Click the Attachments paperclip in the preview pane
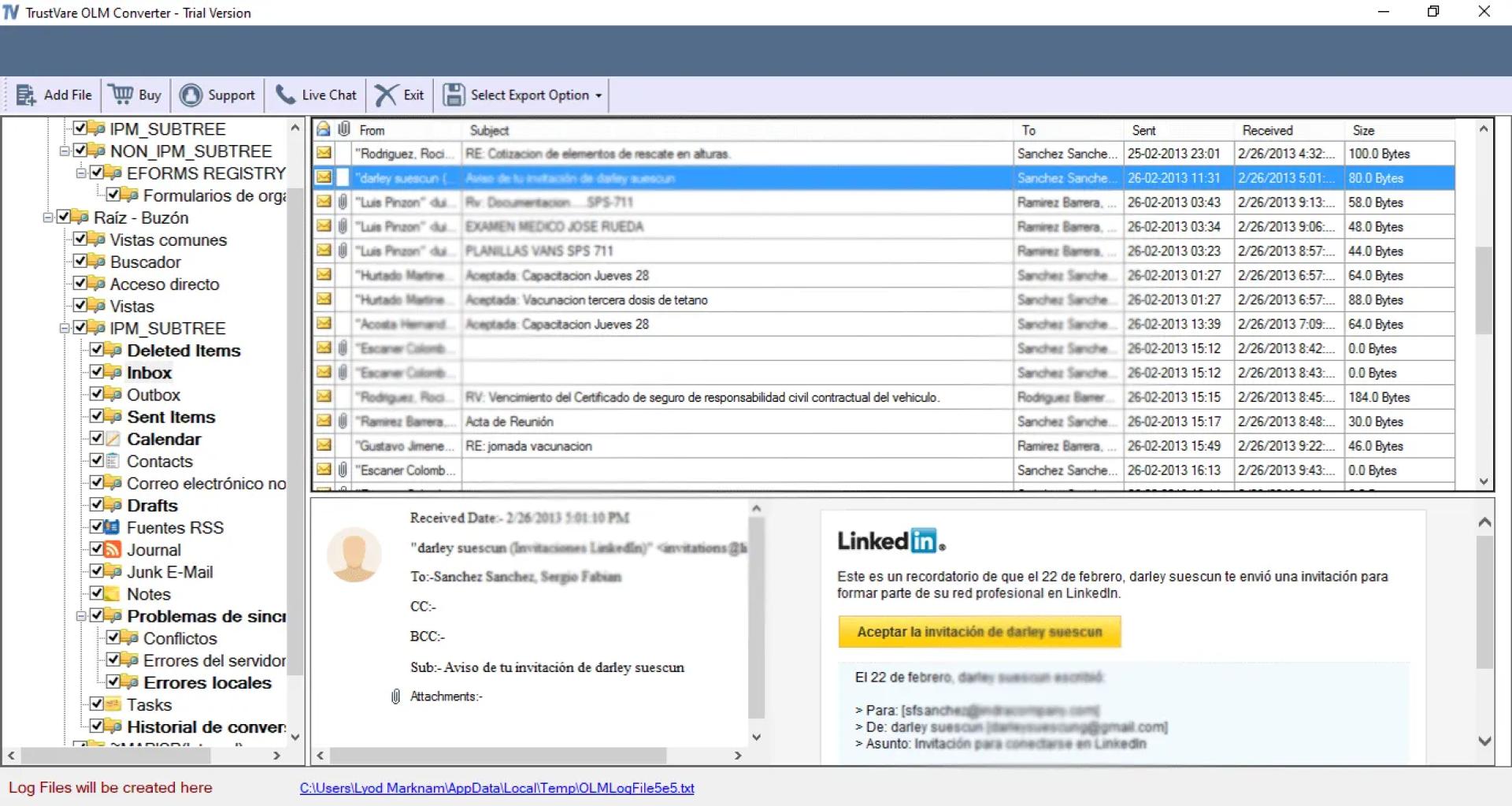 tap(395, 696)
